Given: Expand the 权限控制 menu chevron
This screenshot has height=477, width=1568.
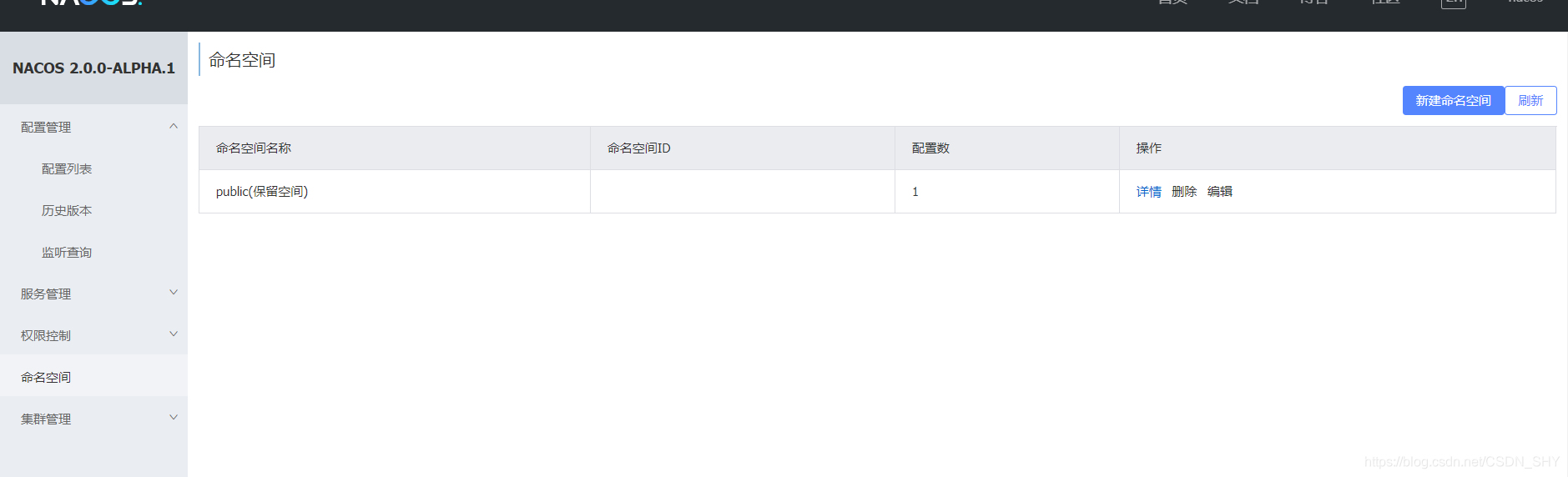Looking at the screenshot, I should point(174,334).
